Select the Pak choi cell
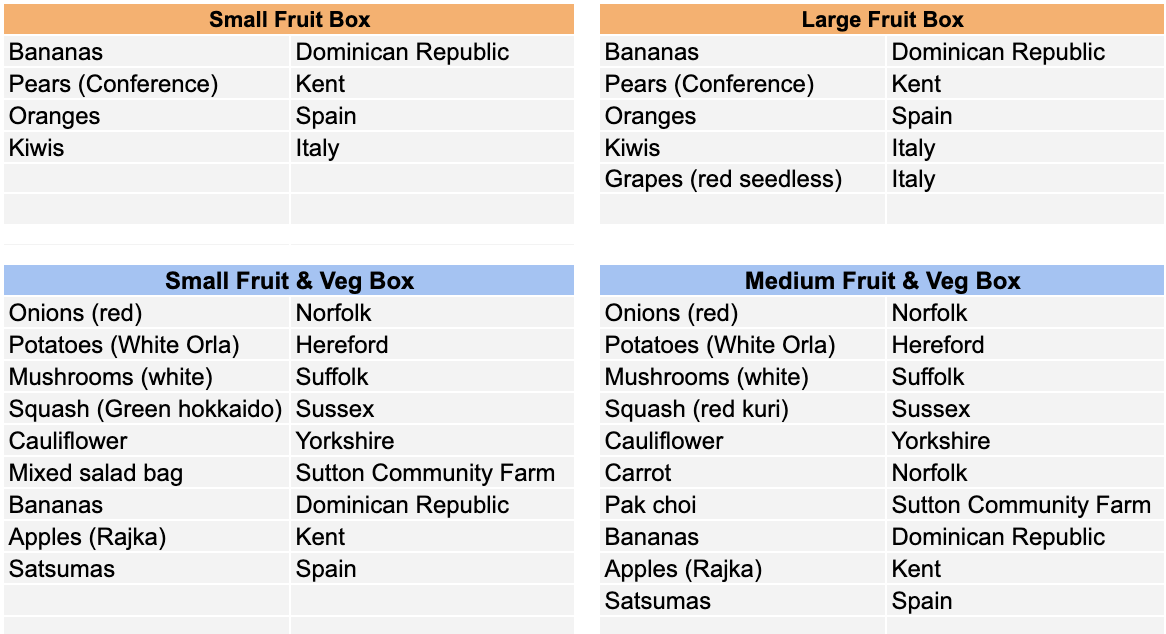 coord(742,505)
